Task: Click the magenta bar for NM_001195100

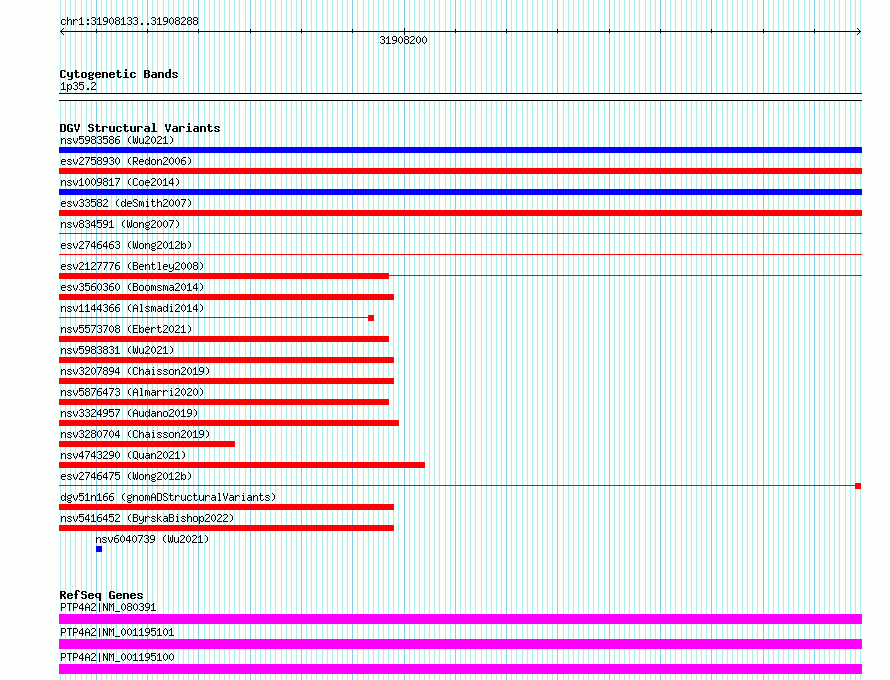Action: click(x=460, y=669)
